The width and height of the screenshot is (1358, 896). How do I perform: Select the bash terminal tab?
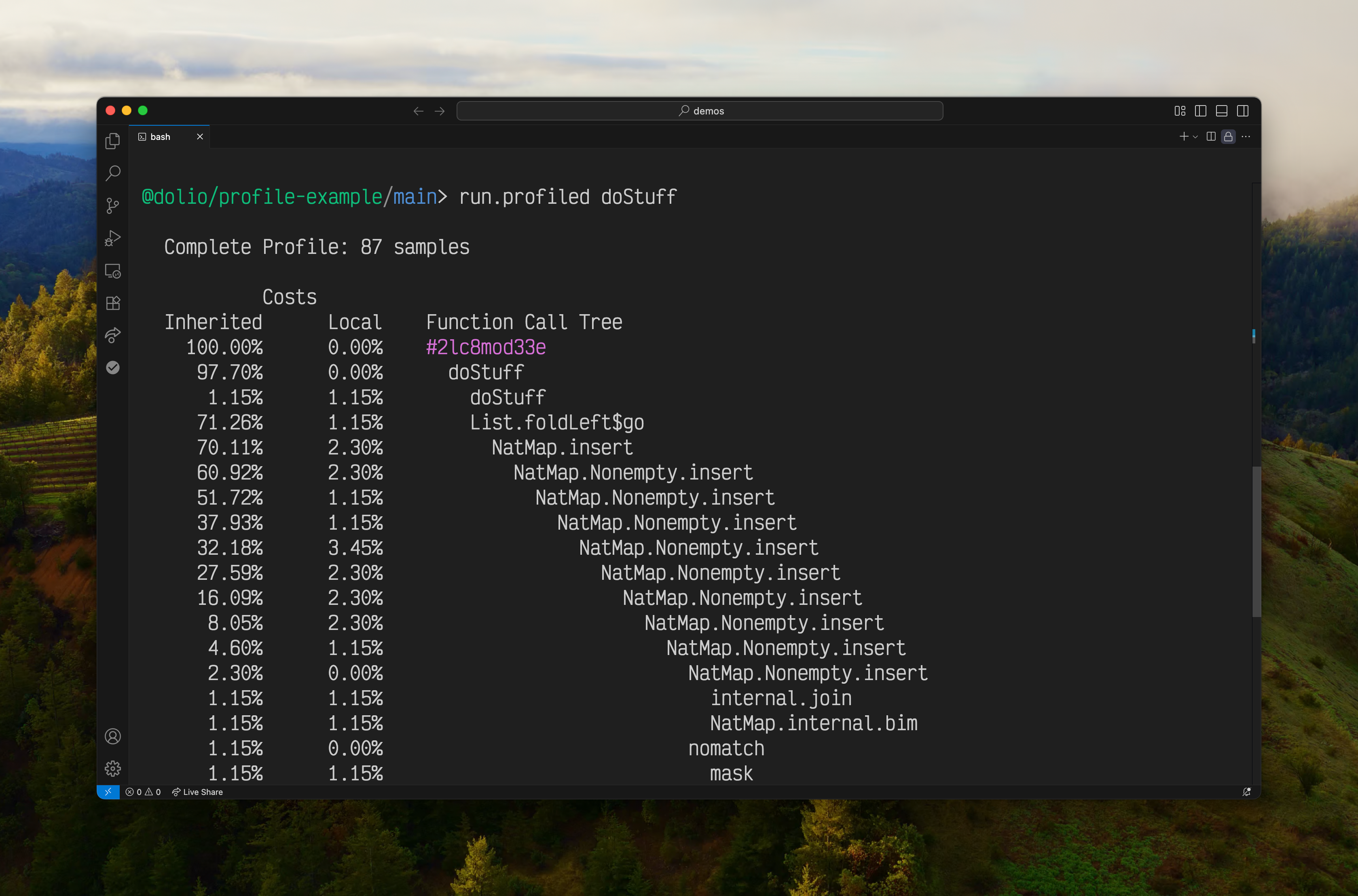160,137
